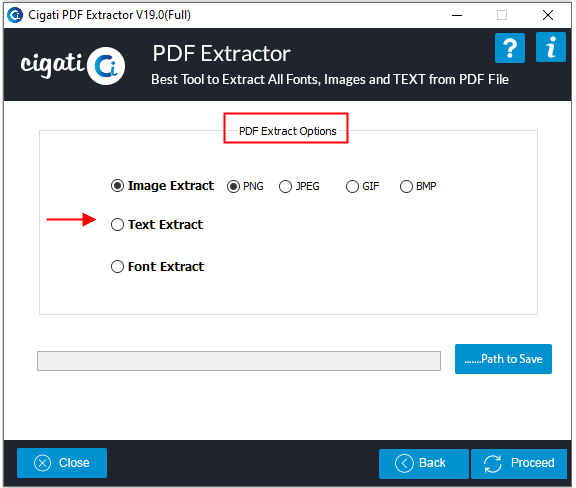Choose JPEG as output format
This screenshot has width=576, height=488.
point(285,187)
